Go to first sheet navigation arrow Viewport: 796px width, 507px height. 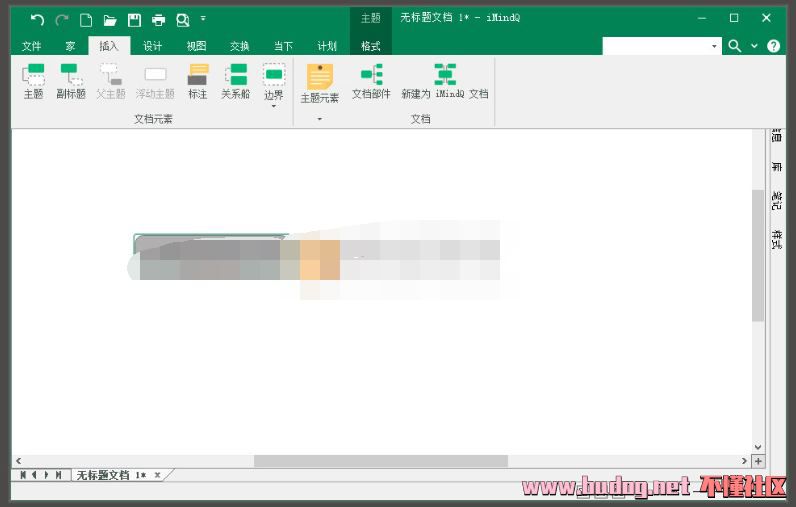pos(23,475)
